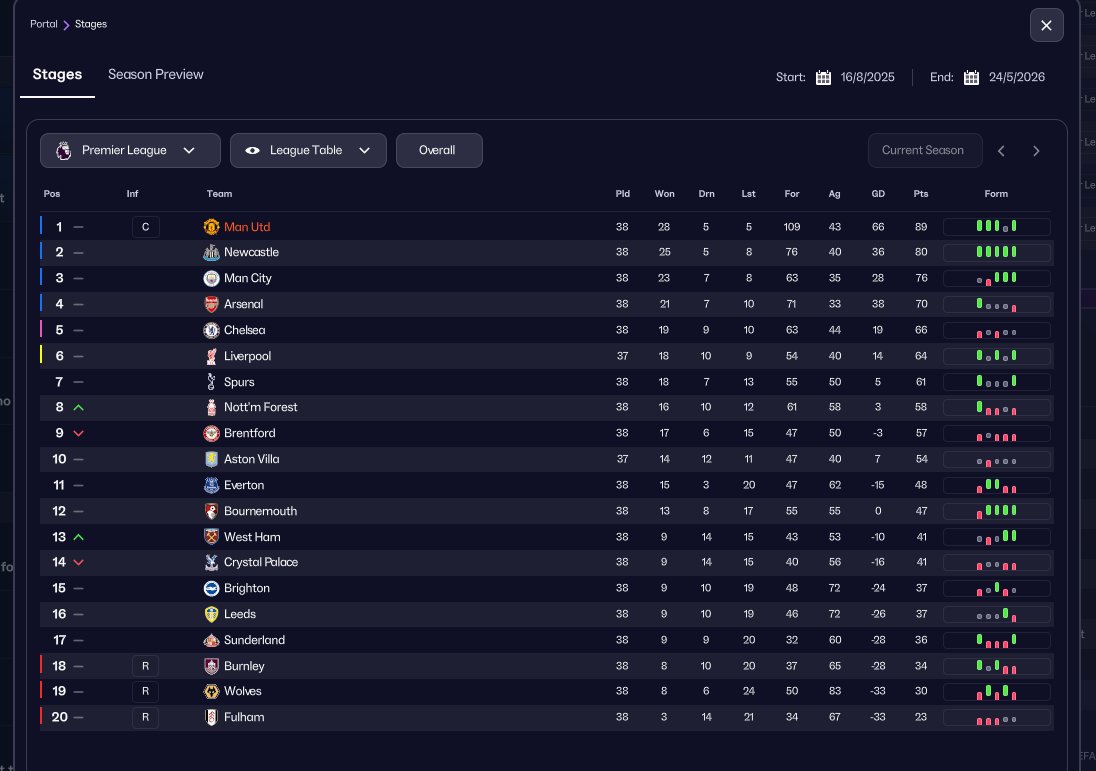This screenshot has width=1096, height=771.
Task: Go to previous season with left chevron
Action: coord(1001,151)
